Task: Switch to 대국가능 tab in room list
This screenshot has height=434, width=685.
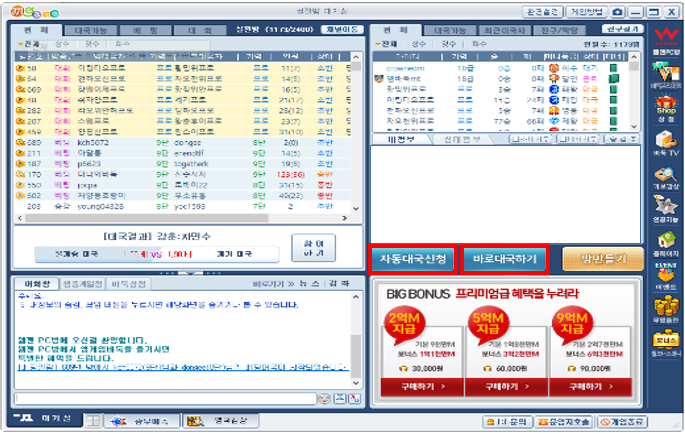Action: pos(91,30)
